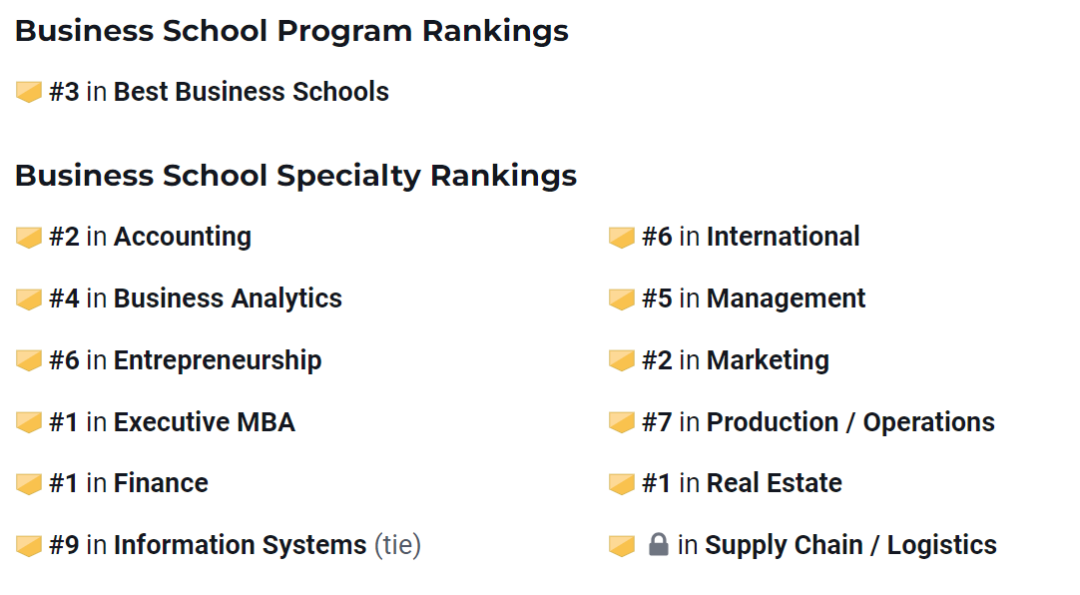Screen dimensions: 1080x595
Task: Click the lock icon beside Supply Chain / Logistics
Action: coord(658,545)
